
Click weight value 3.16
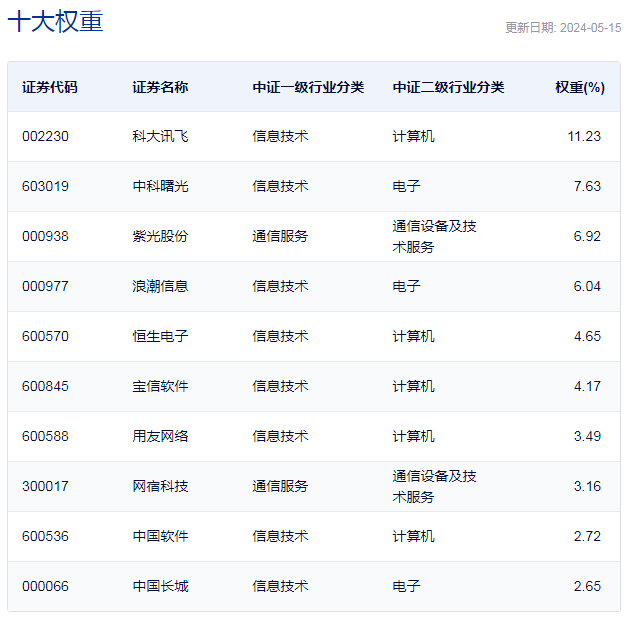tap(587, 486)
